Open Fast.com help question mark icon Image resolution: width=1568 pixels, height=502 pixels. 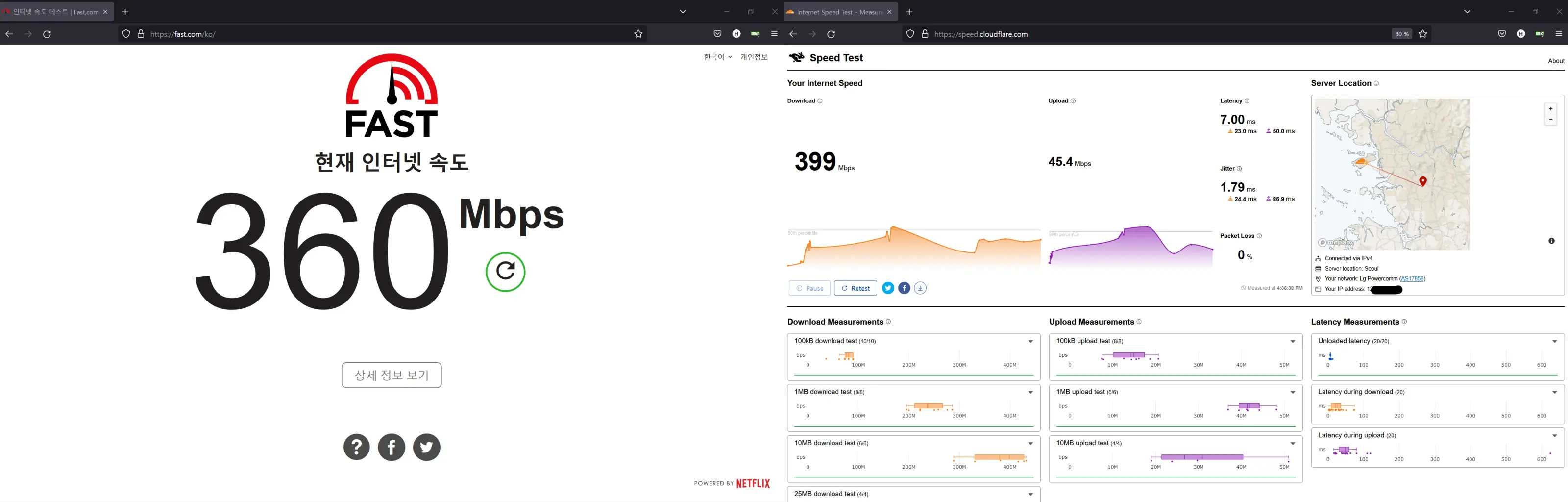(357, 447)
